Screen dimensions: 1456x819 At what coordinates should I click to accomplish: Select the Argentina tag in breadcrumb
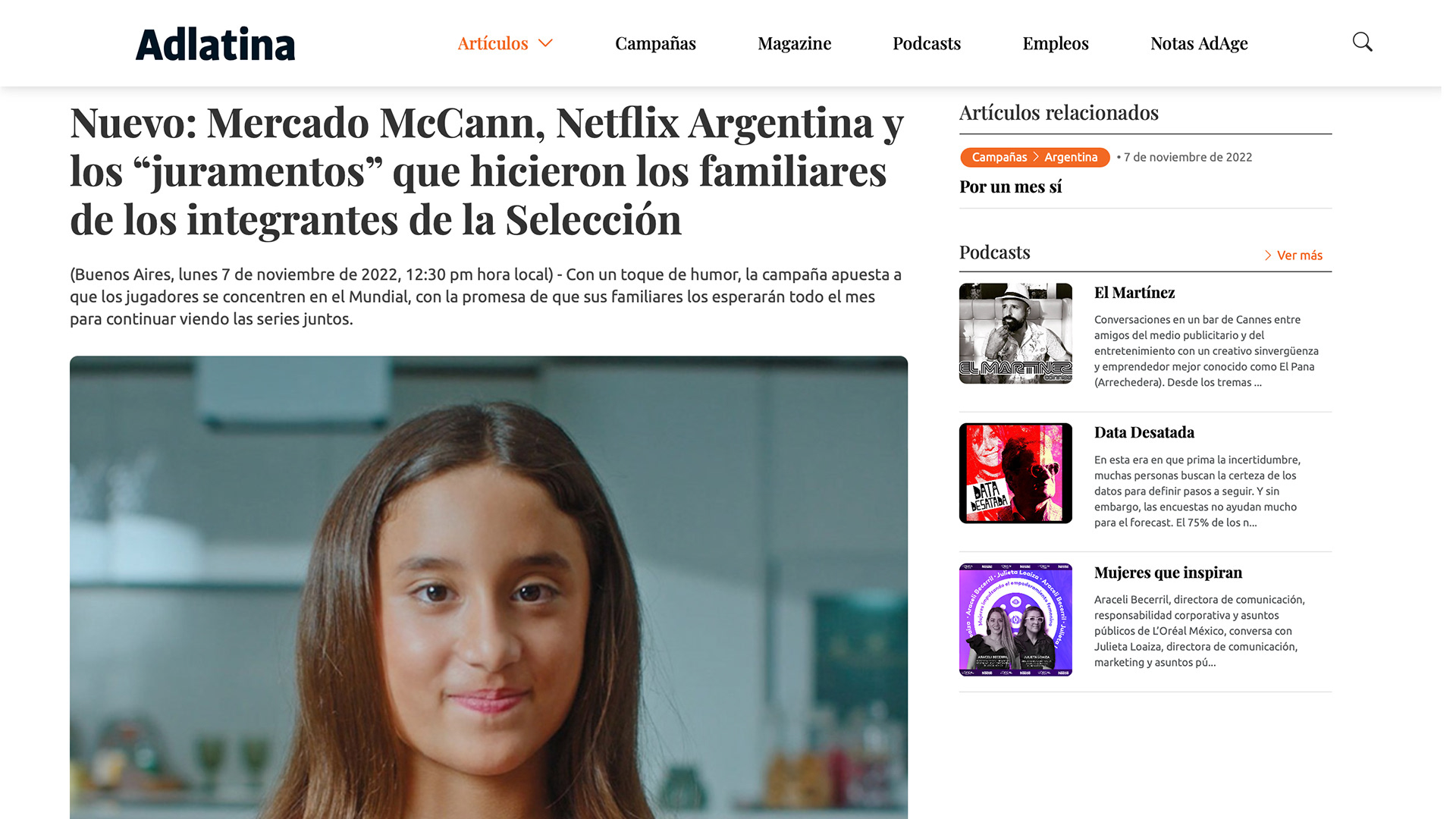click(x=1071, y=157)
